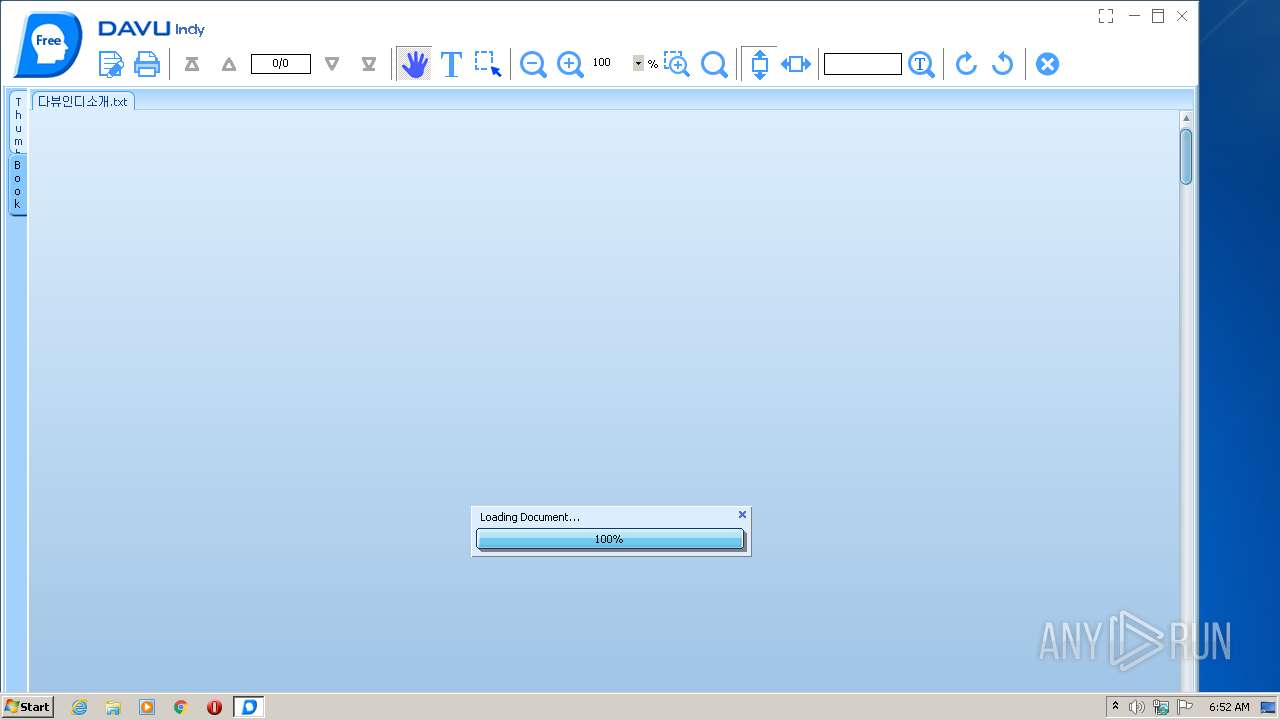
Task: Toggle fit to width view
Action: pyautogui.click(x=796, y=64)
